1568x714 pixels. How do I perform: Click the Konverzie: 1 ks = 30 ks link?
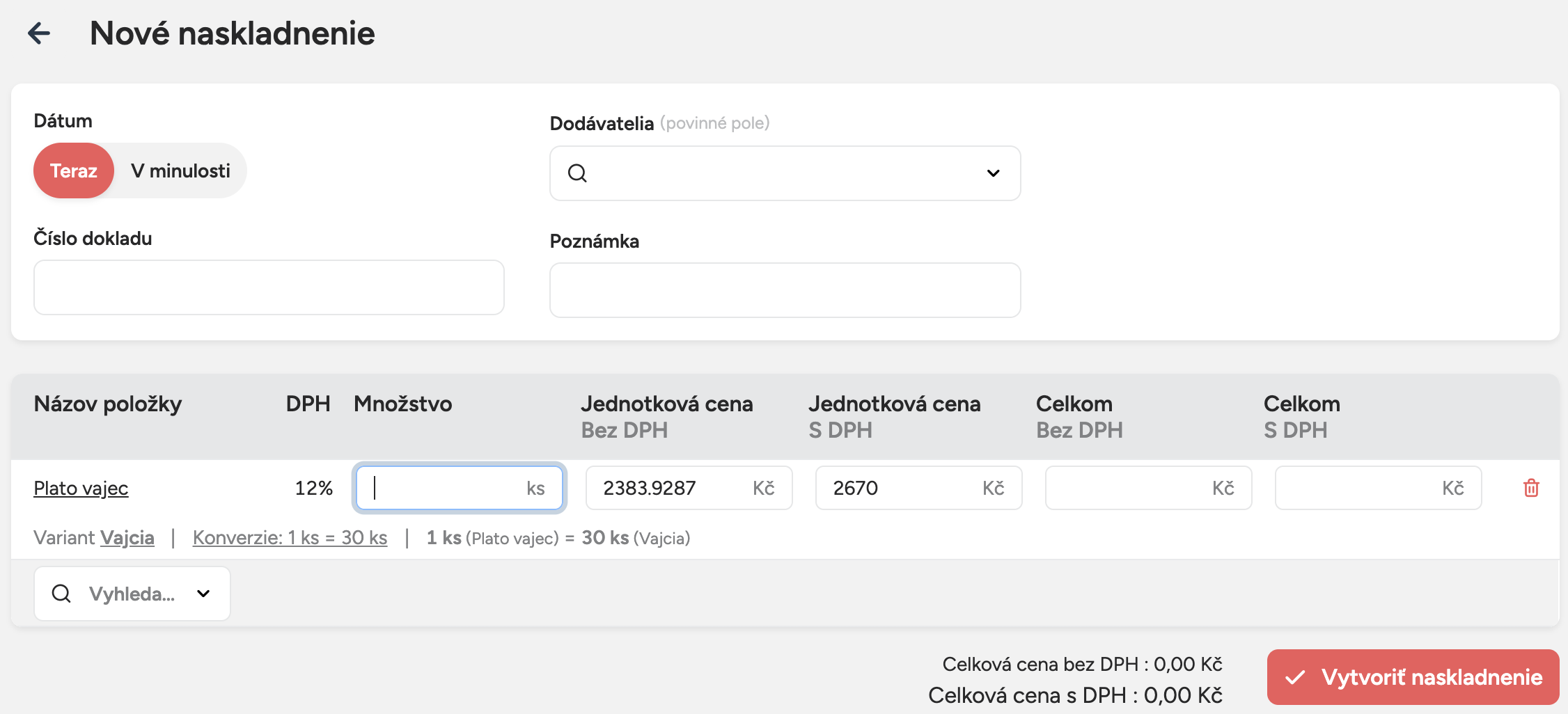pos(290,538)
